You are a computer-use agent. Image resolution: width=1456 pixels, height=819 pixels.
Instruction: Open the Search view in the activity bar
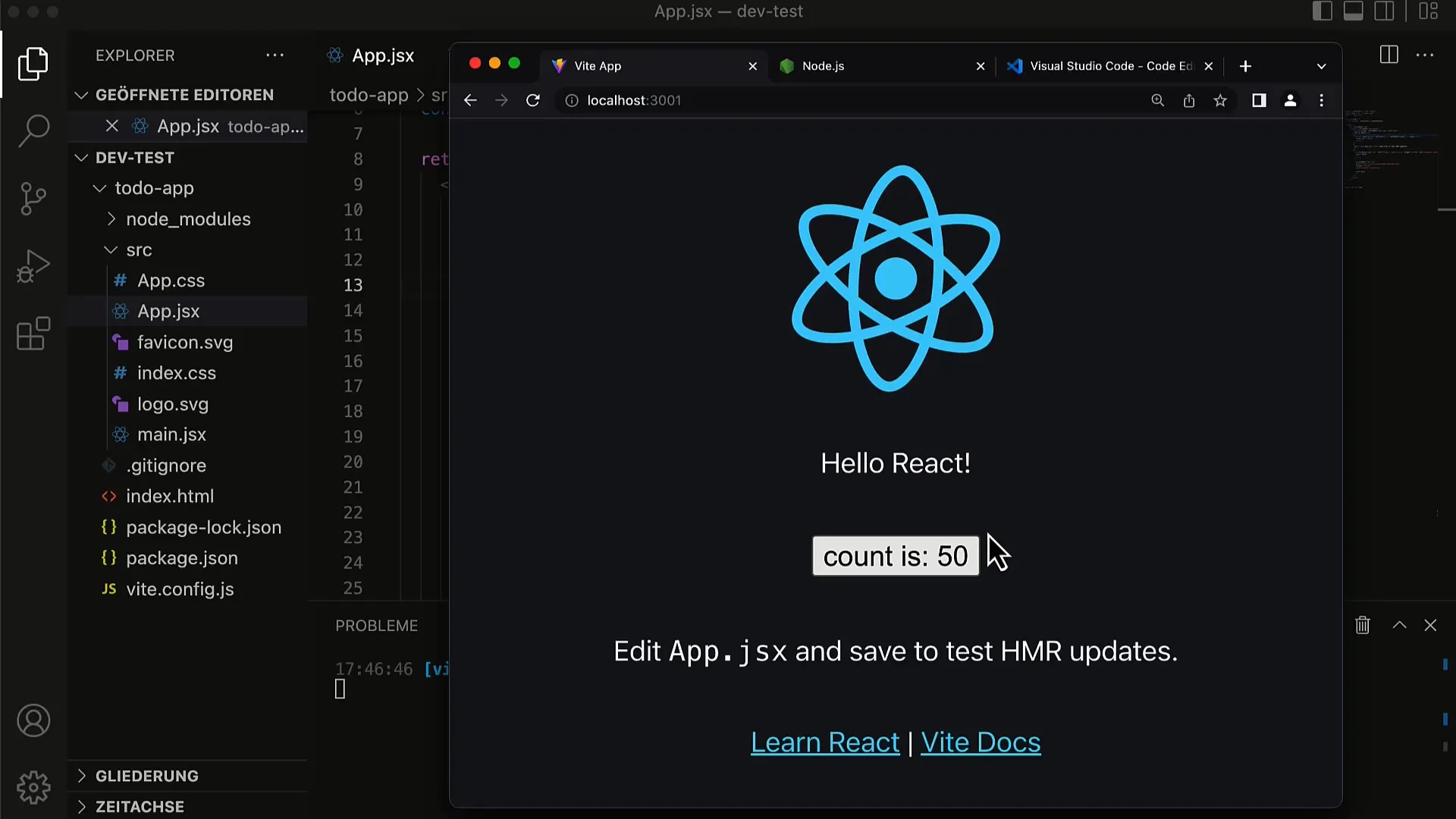click(33, 131)
